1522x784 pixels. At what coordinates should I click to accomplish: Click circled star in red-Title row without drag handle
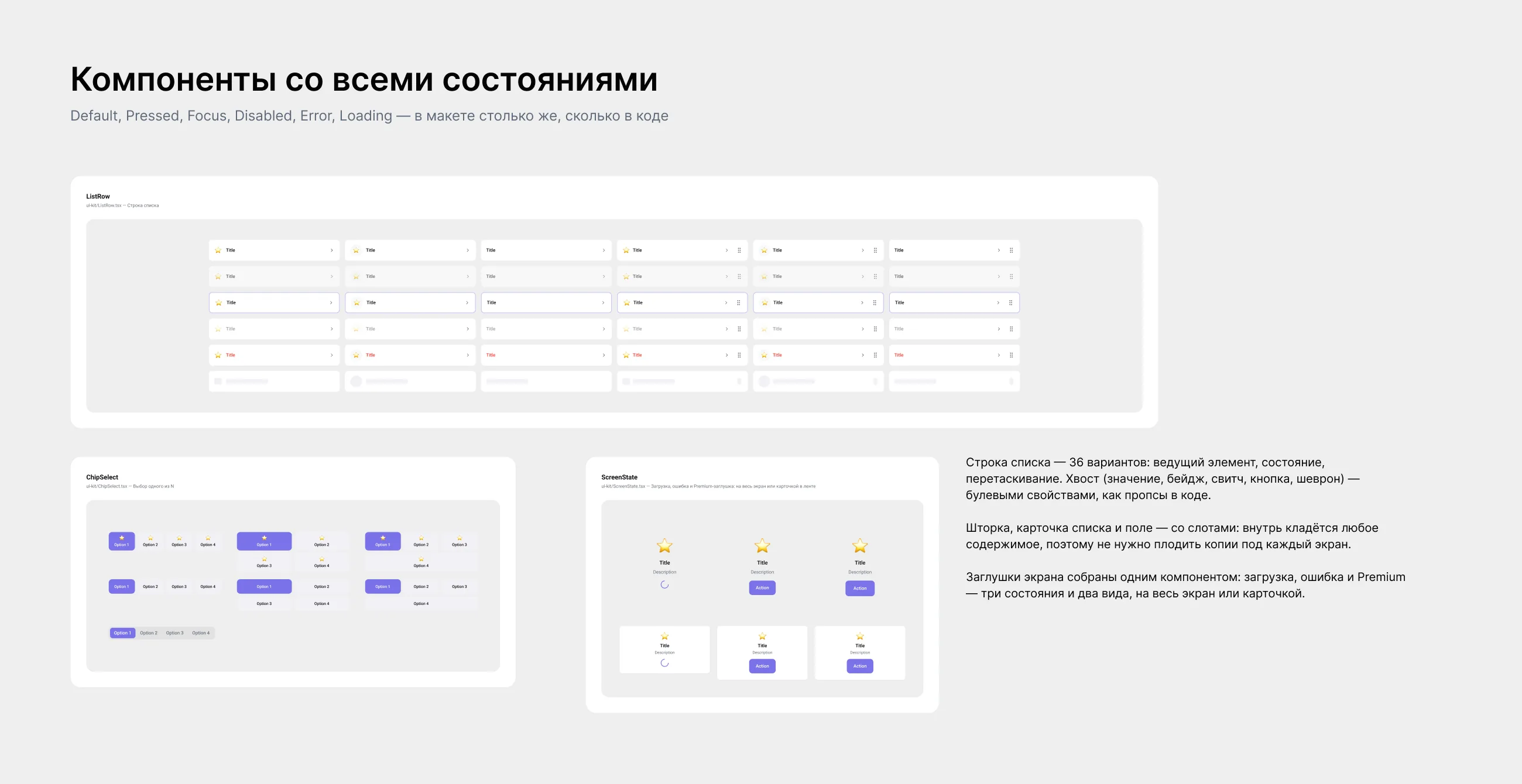(x=356, y=355)
